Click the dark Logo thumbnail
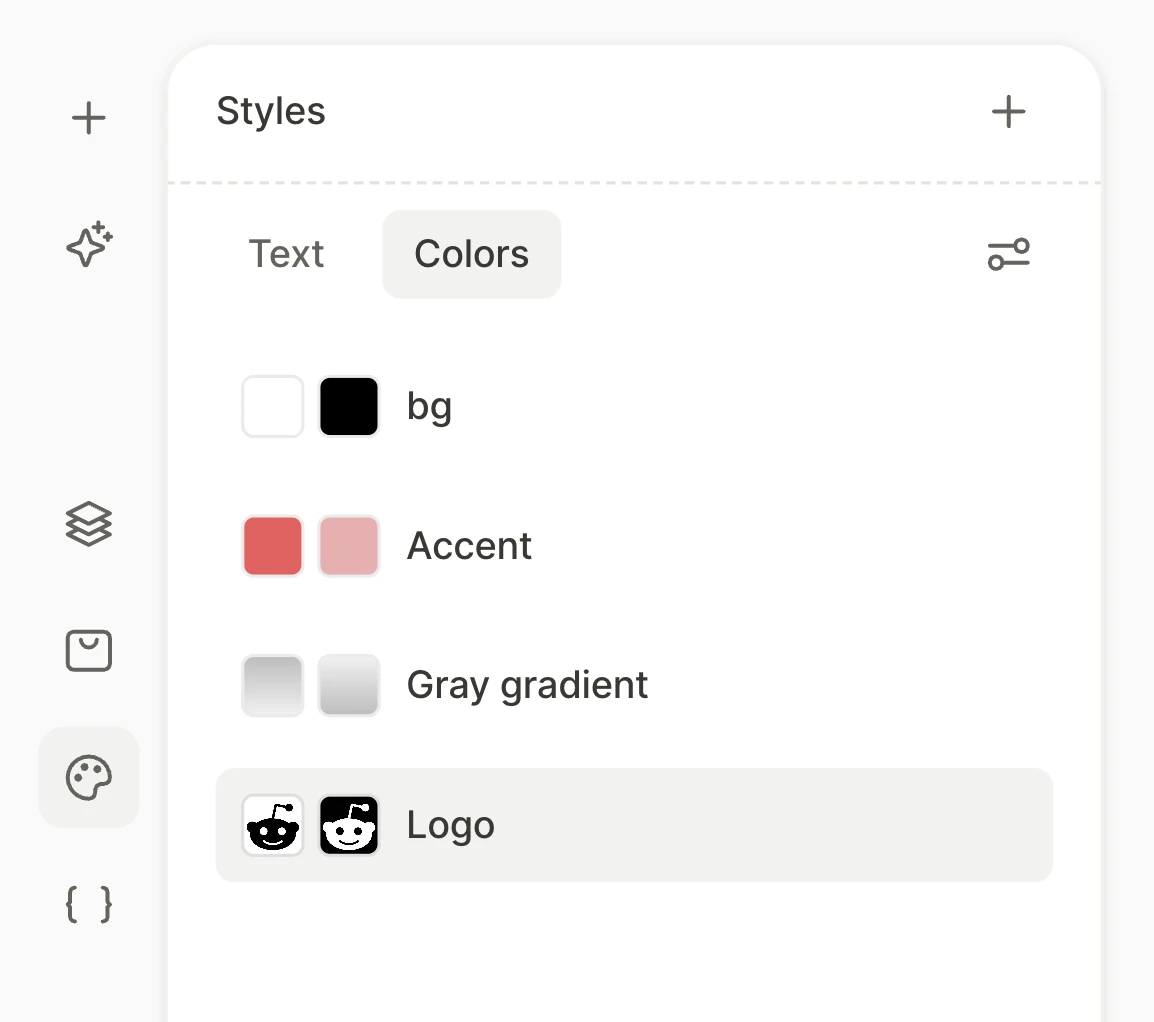This screenshot has width=1154, height=1022. pos(349,825)
